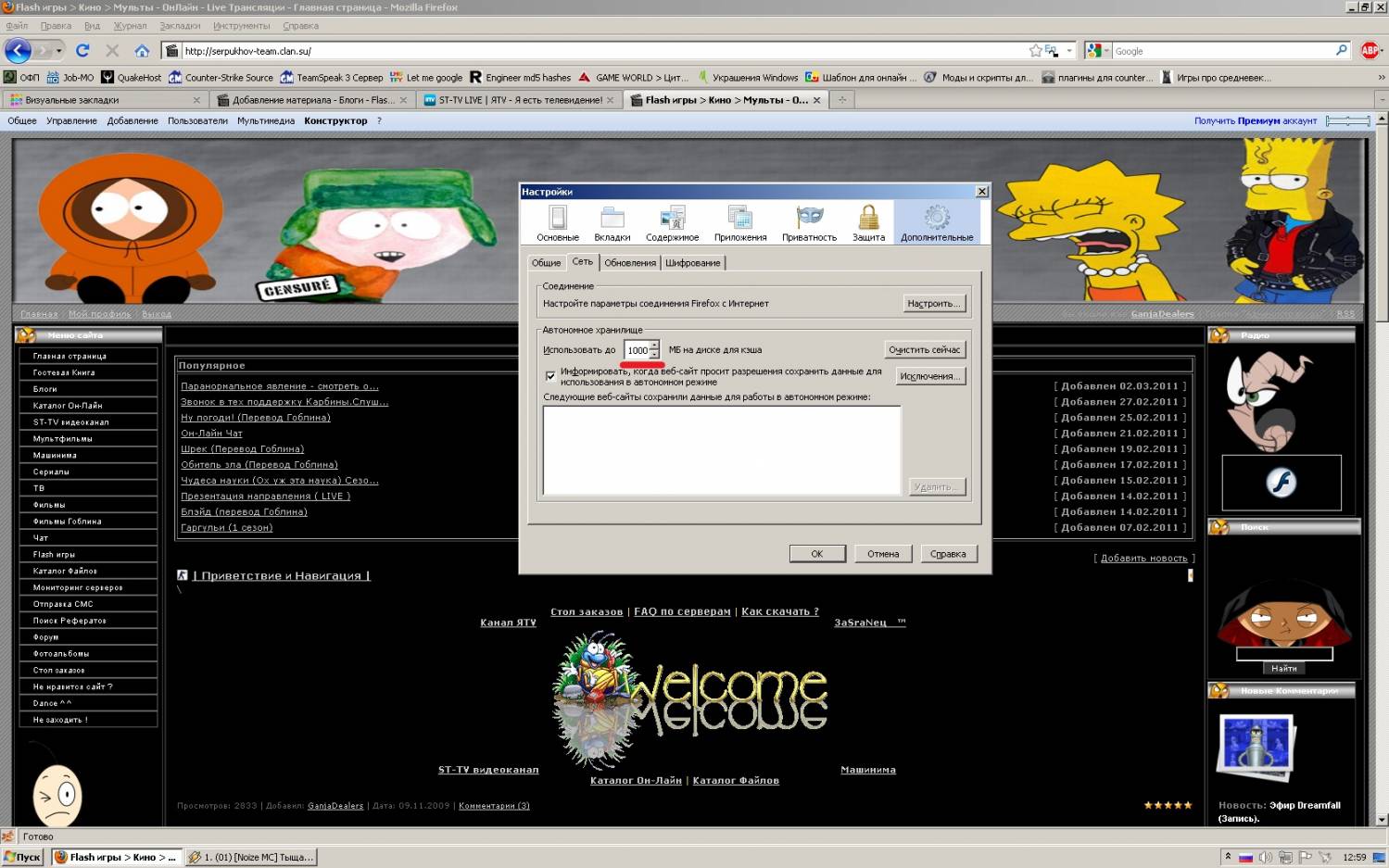
Task: Increase the cache size stepper
Action: tap(654, 346)
